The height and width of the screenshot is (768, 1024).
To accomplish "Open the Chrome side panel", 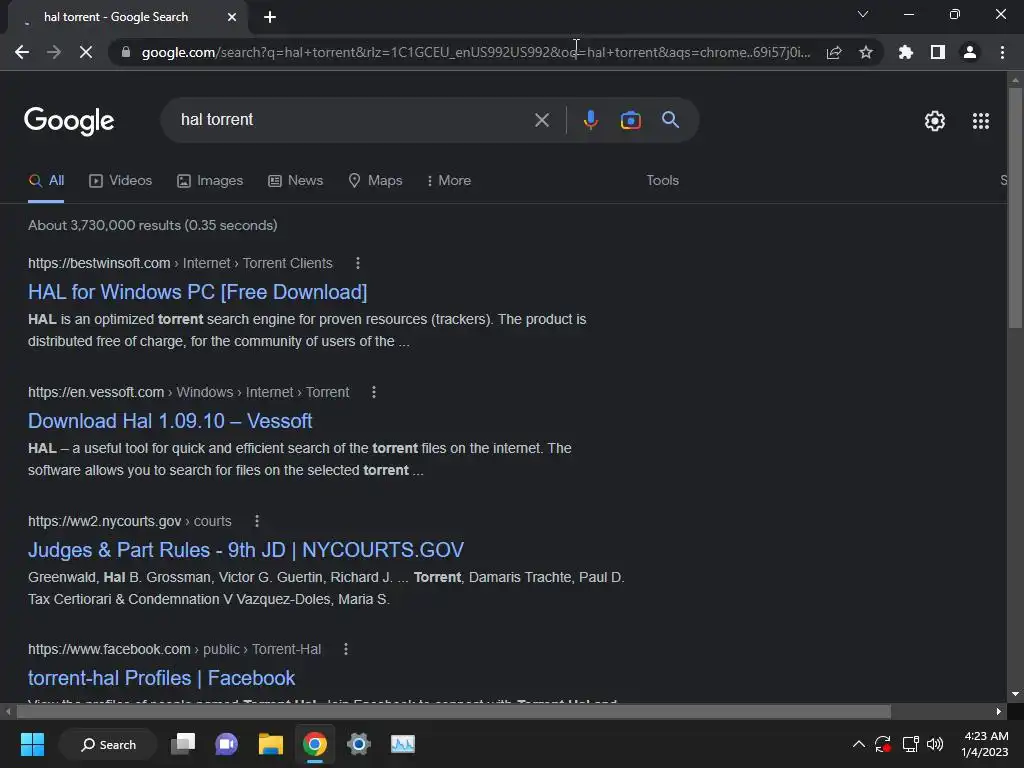I will tap(938, 52).
